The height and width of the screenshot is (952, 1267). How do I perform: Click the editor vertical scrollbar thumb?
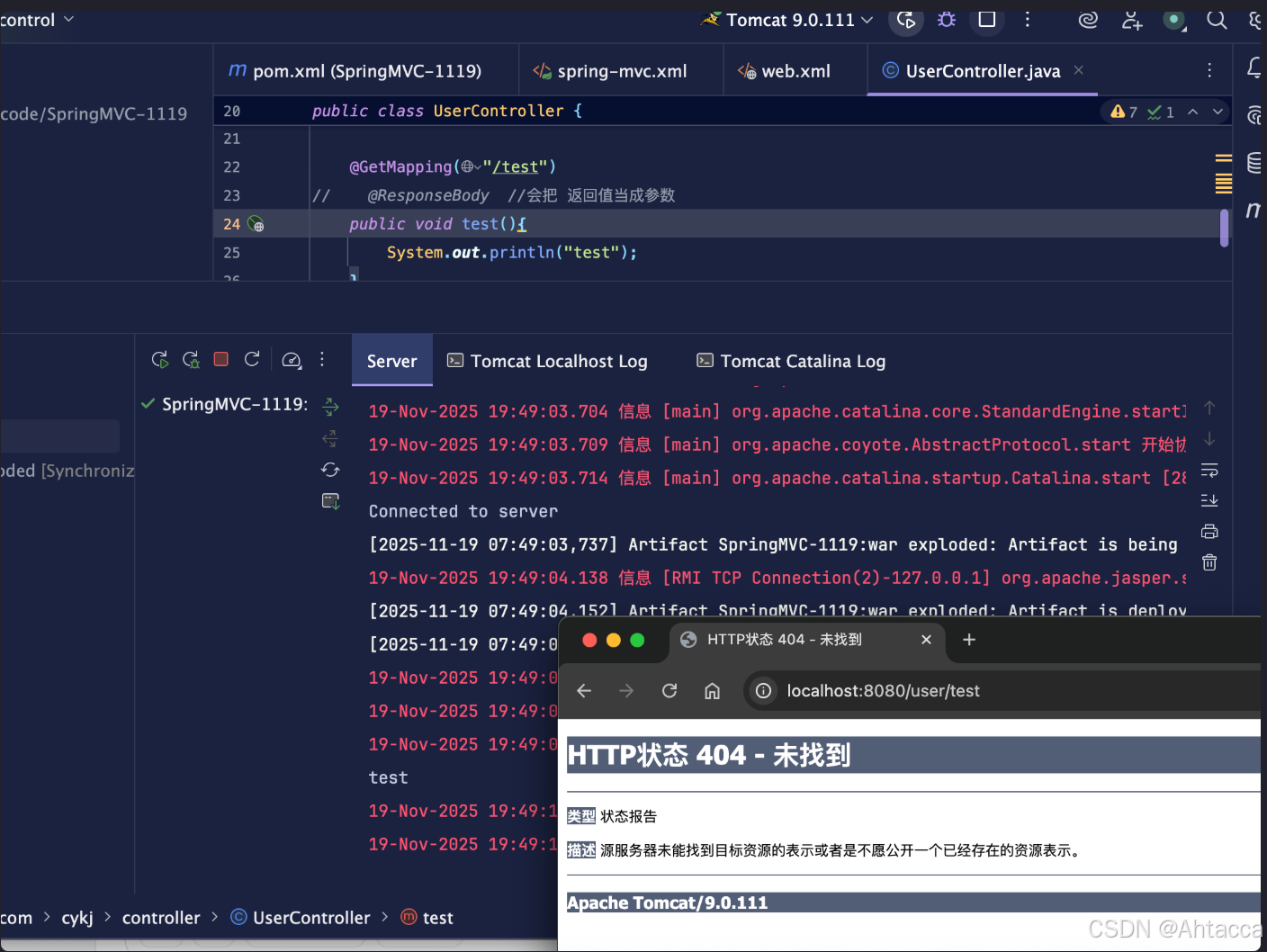click(1224, 228)
